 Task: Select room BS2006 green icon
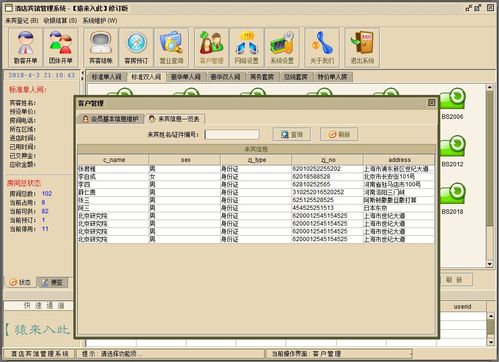(x=453, y=99)
